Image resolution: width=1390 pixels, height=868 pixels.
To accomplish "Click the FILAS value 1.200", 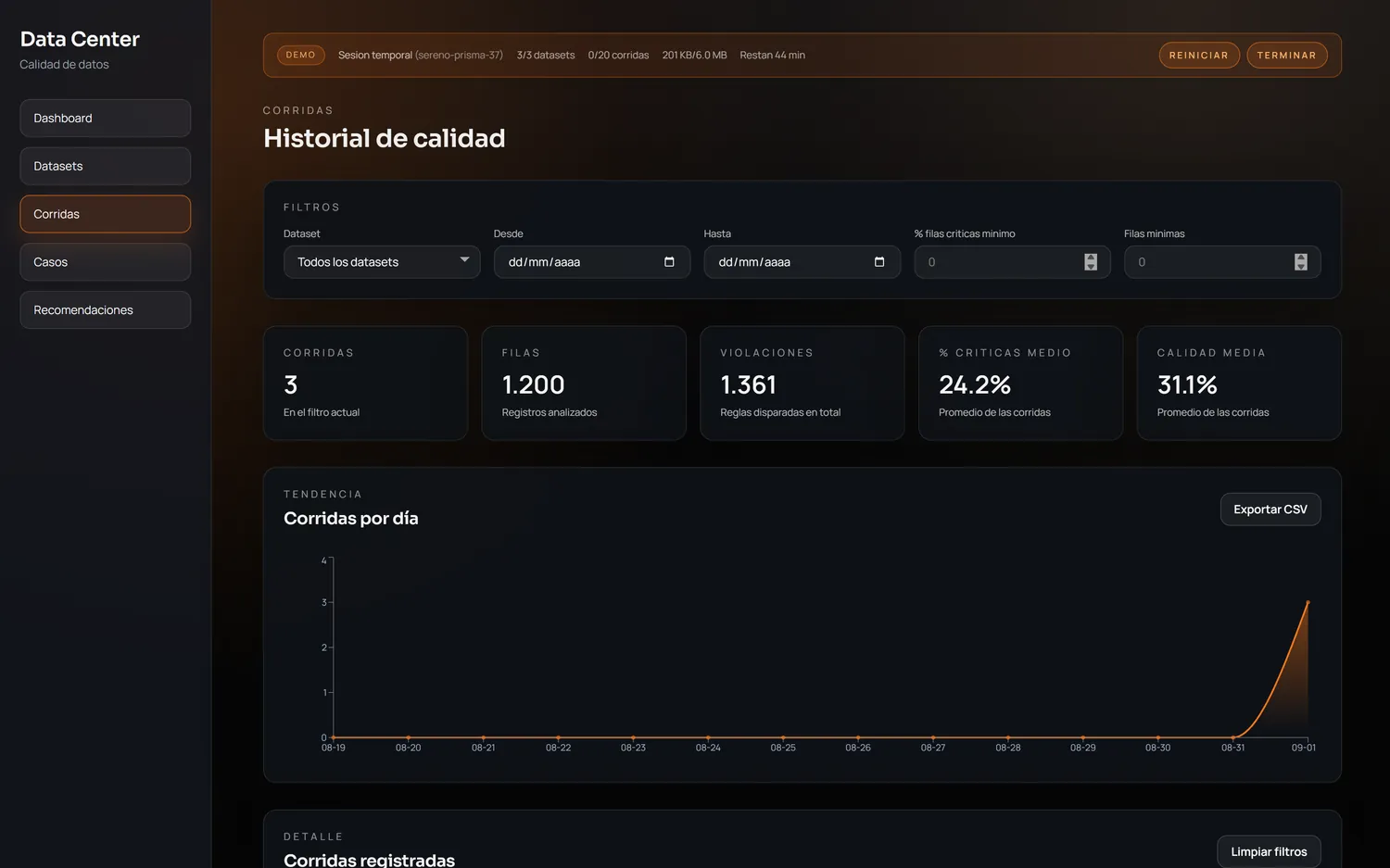I will coord(533,384).
